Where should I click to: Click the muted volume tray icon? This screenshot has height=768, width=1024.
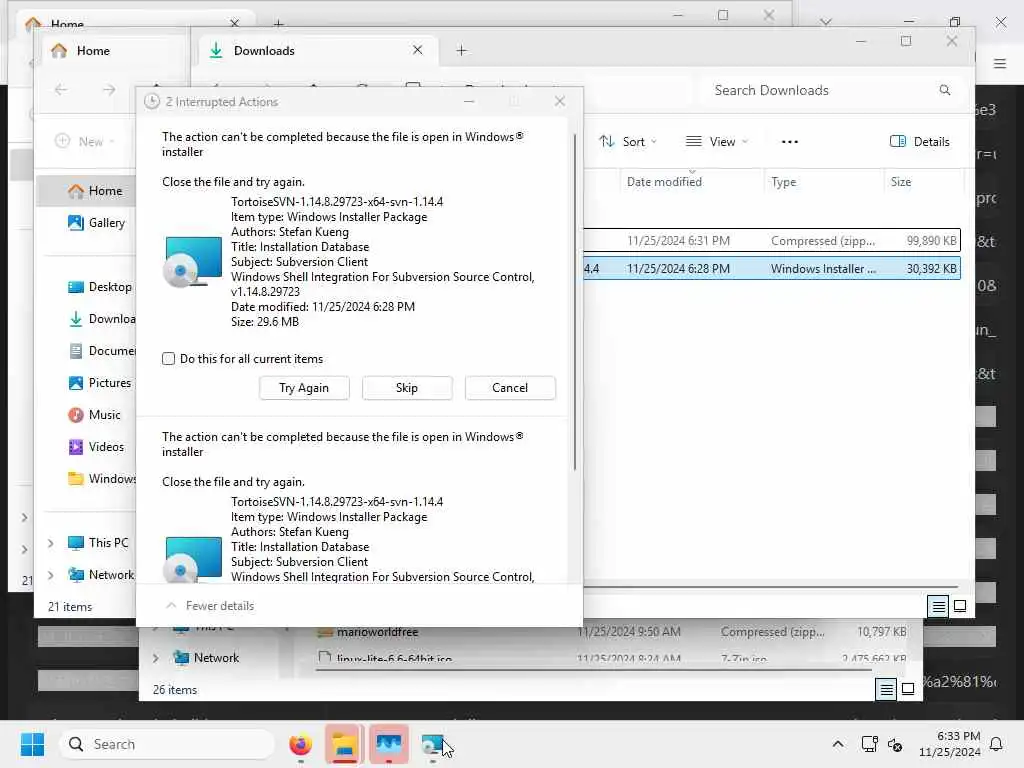click(x=895, y=744)
